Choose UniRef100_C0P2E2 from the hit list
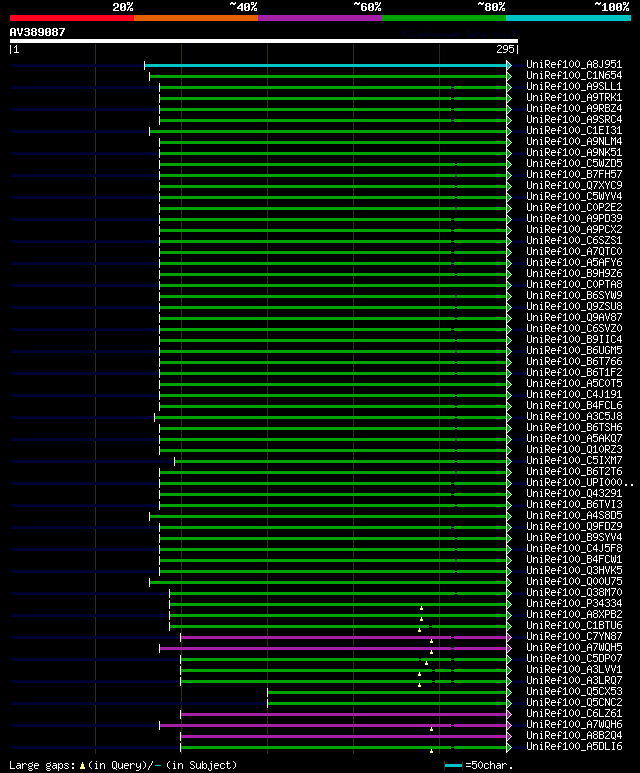640x773 pixels. coord(574,208)
